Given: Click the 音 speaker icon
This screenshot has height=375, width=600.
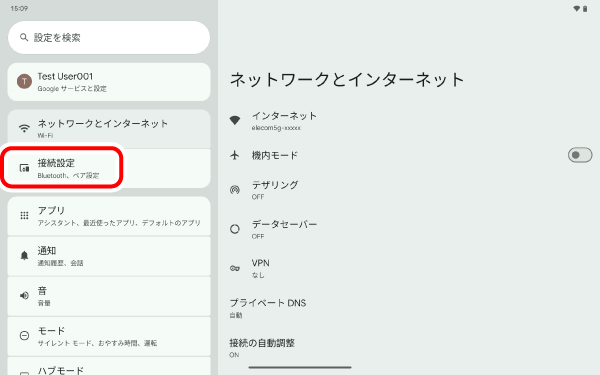Looking at the screenshot, I should point(24,295).
